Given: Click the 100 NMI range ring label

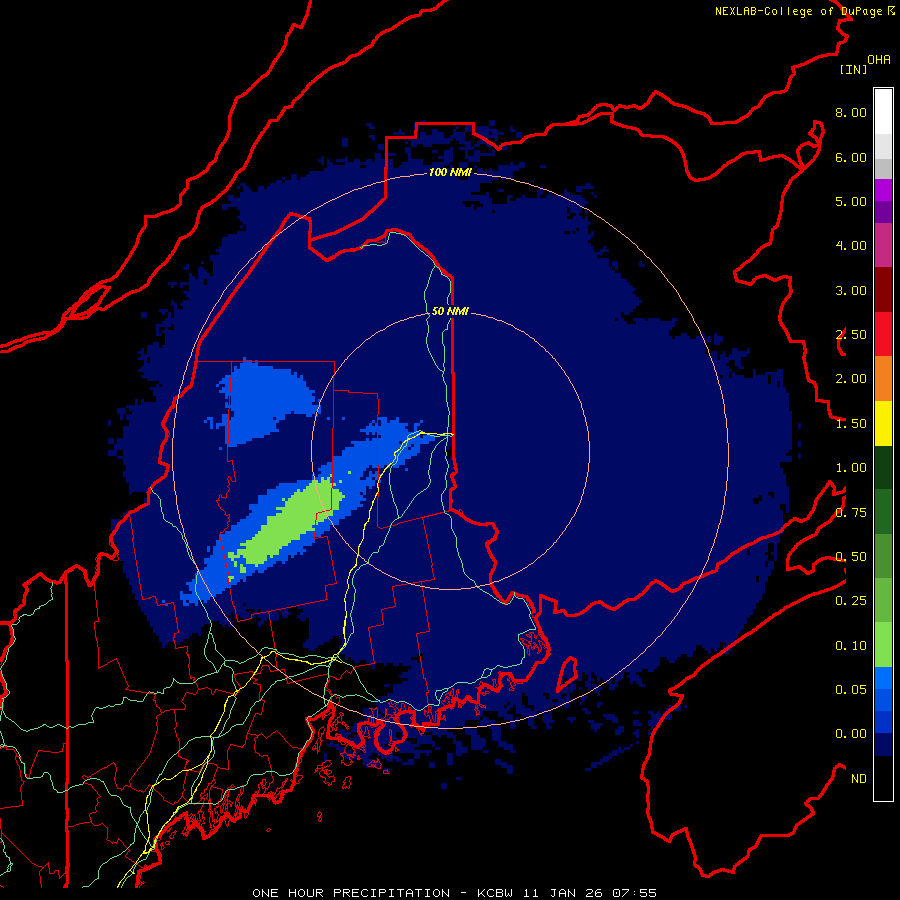Looking at the screenshot, I should [x=450, y=172].
